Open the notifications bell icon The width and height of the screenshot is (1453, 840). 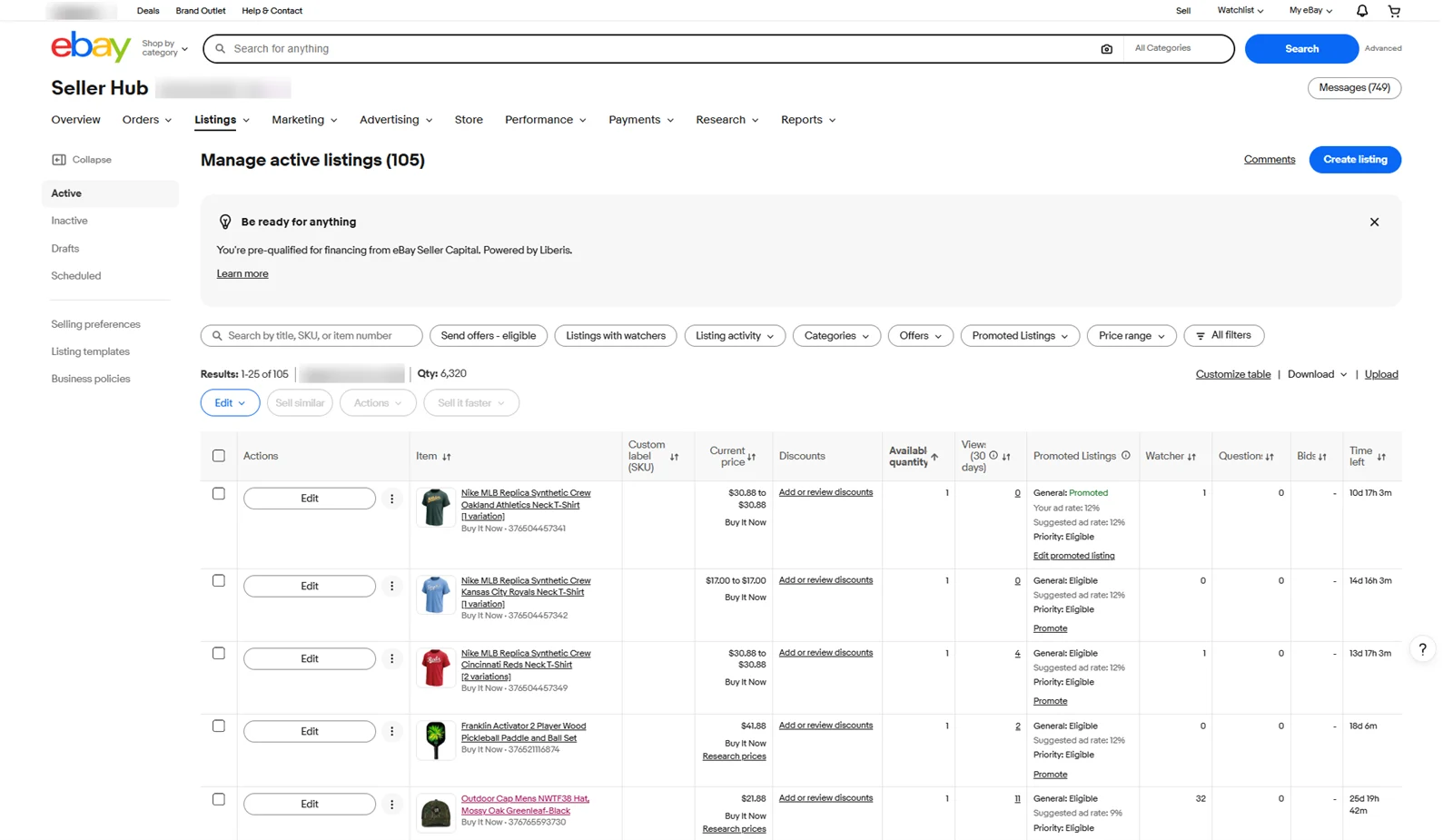click(1361, 11)
